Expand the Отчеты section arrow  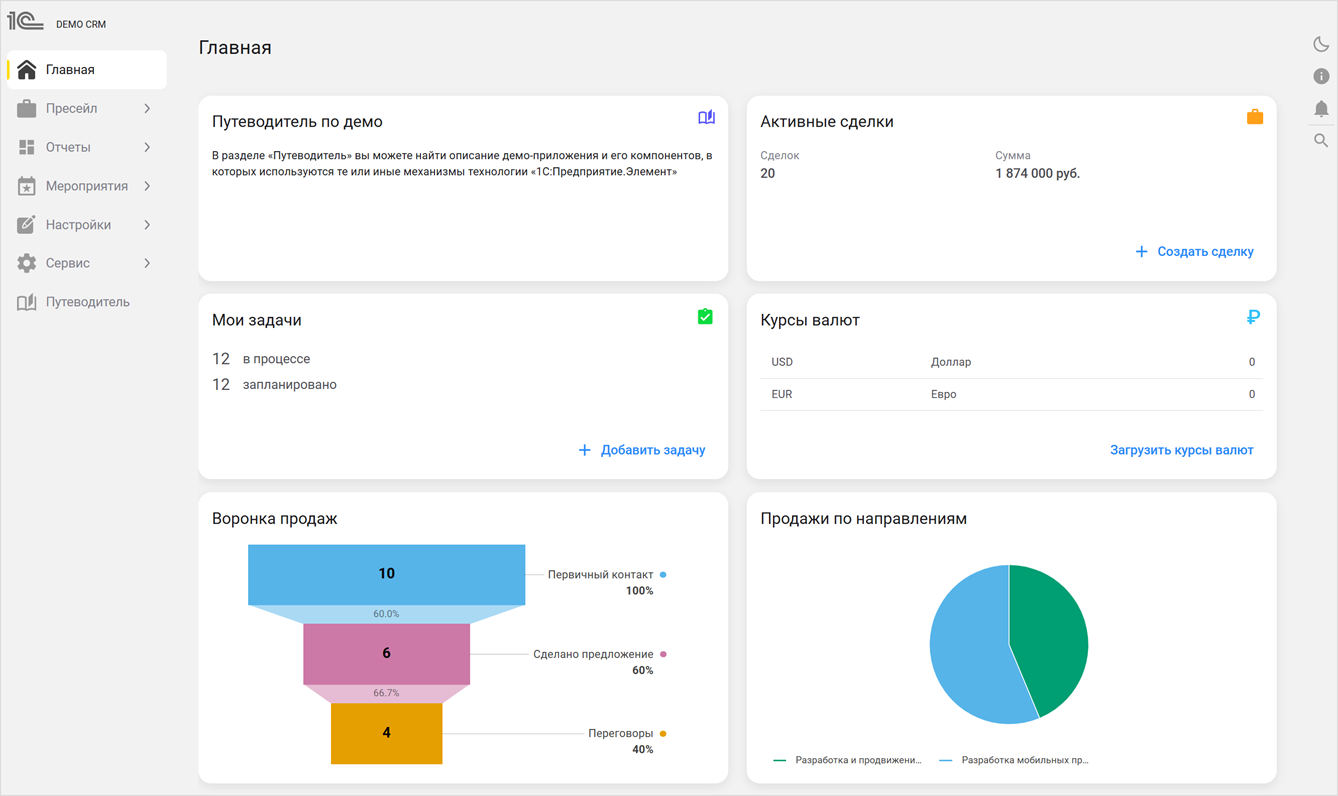[147, 147]
